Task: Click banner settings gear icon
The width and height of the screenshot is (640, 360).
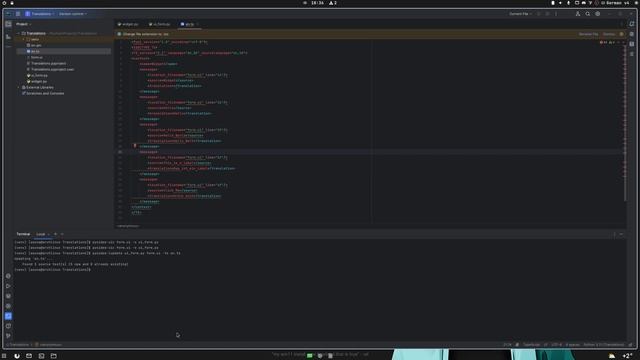Action: [x=622, y=34]
